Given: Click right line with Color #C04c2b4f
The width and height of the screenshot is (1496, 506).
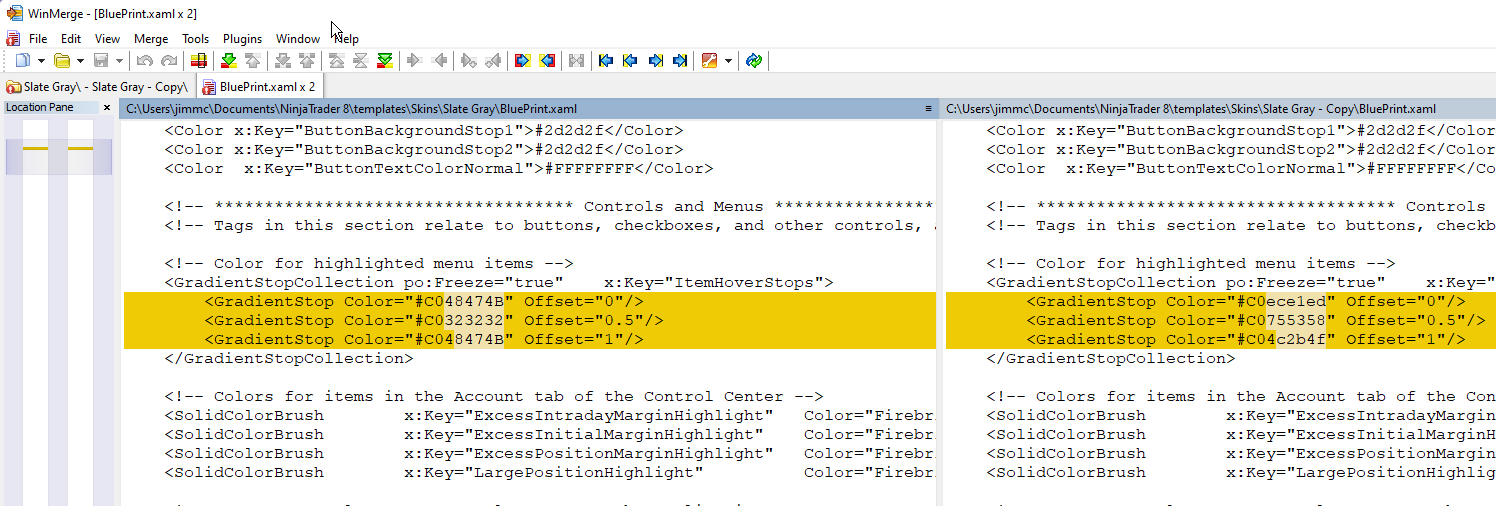Looking at the screenshot, I should click(1221, 340).
